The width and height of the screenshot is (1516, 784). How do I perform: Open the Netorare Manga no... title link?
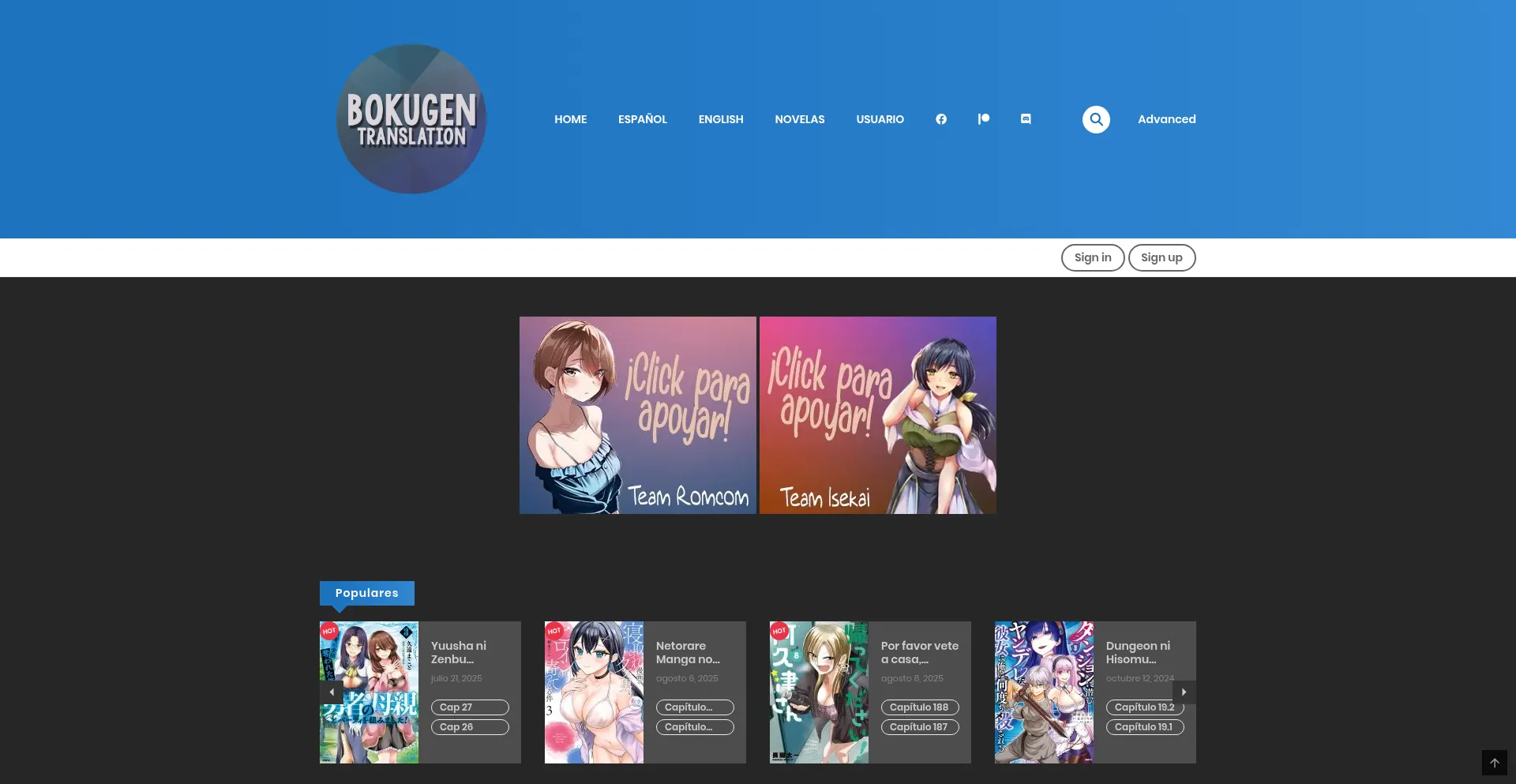tap(688, 652)
